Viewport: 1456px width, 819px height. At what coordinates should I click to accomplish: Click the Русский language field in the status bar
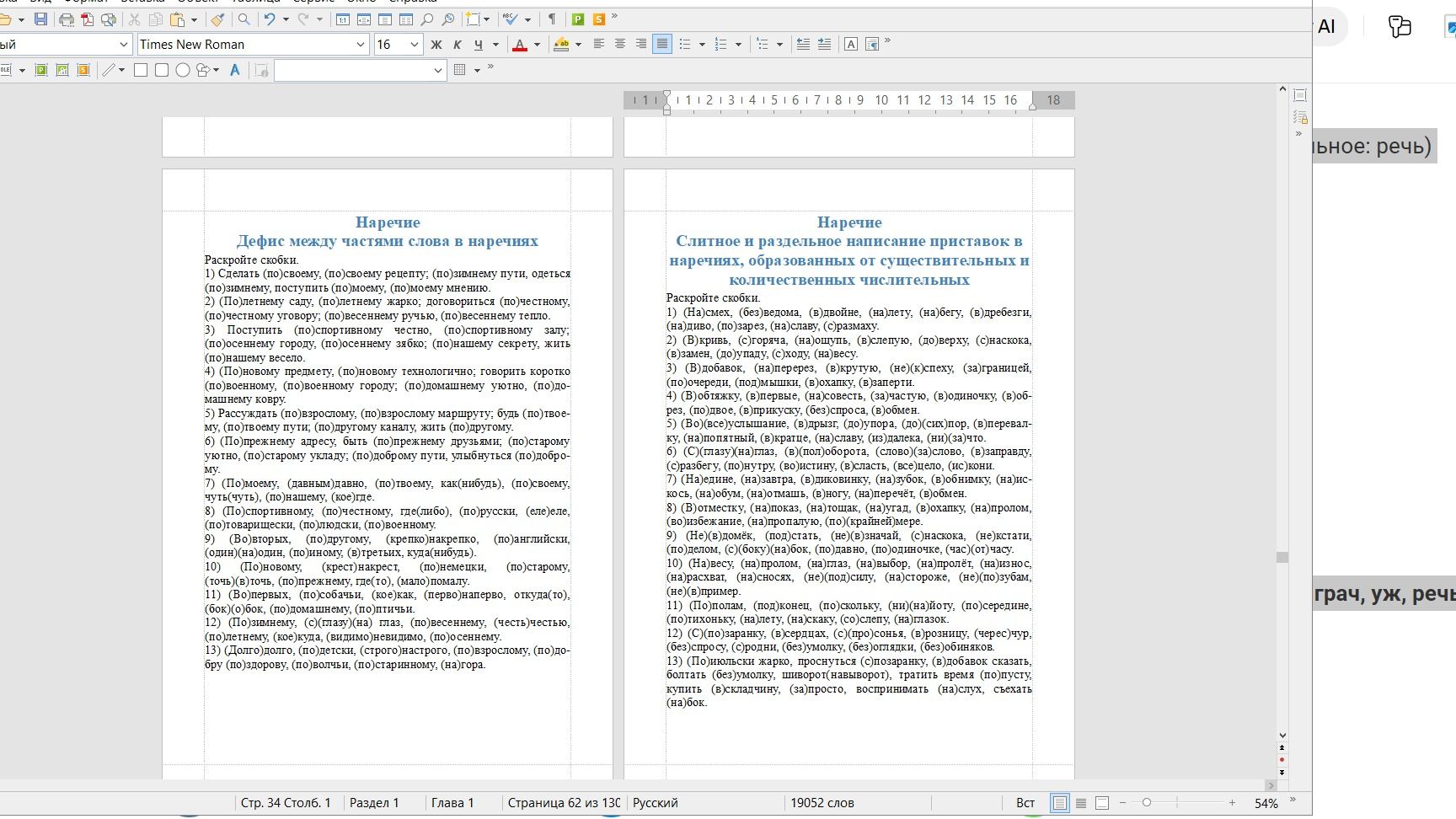pos(656,803)
